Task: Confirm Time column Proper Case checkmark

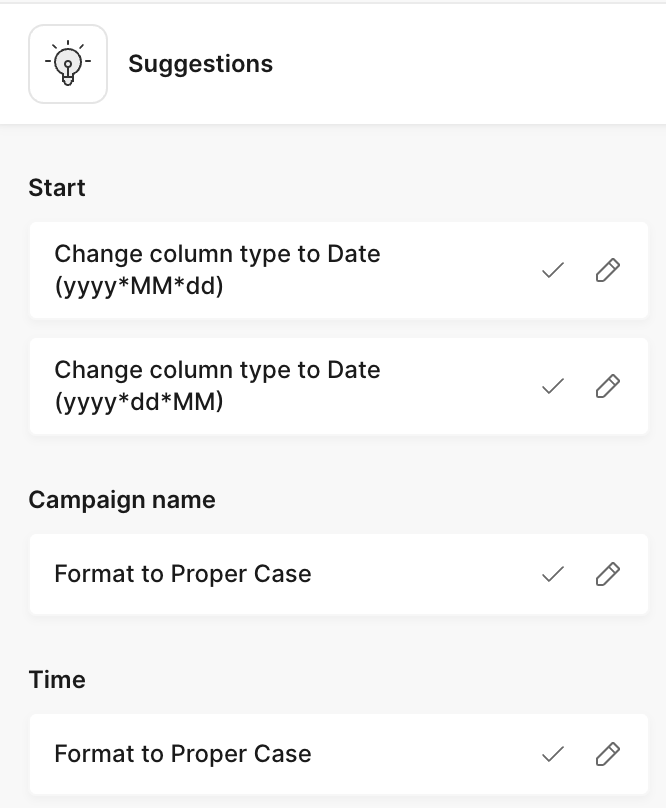Action: click(x=553, y=754)
